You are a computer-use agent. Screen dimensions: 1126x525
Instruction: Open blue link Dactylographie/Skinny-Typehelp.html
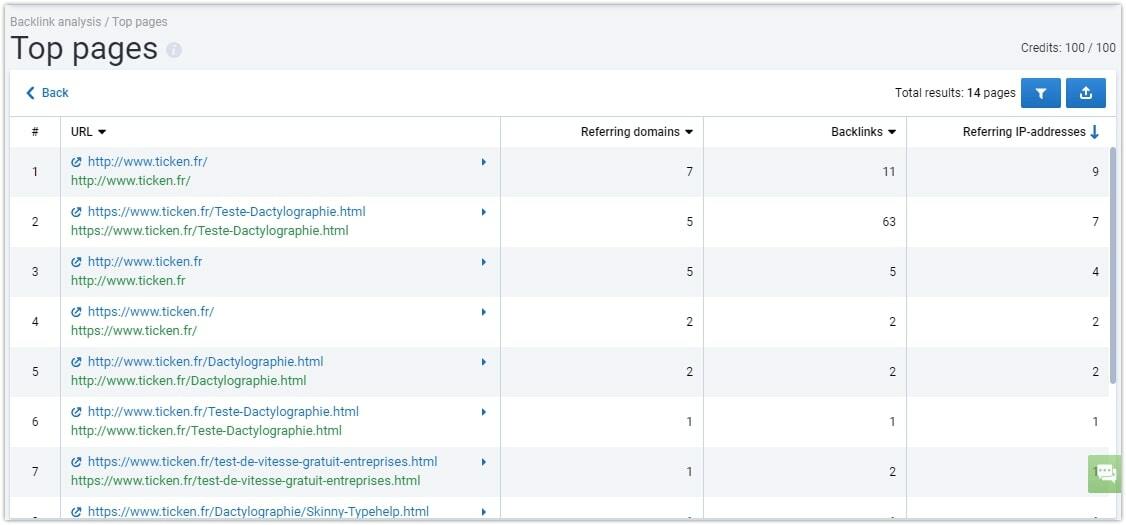[x=258, y=512]
